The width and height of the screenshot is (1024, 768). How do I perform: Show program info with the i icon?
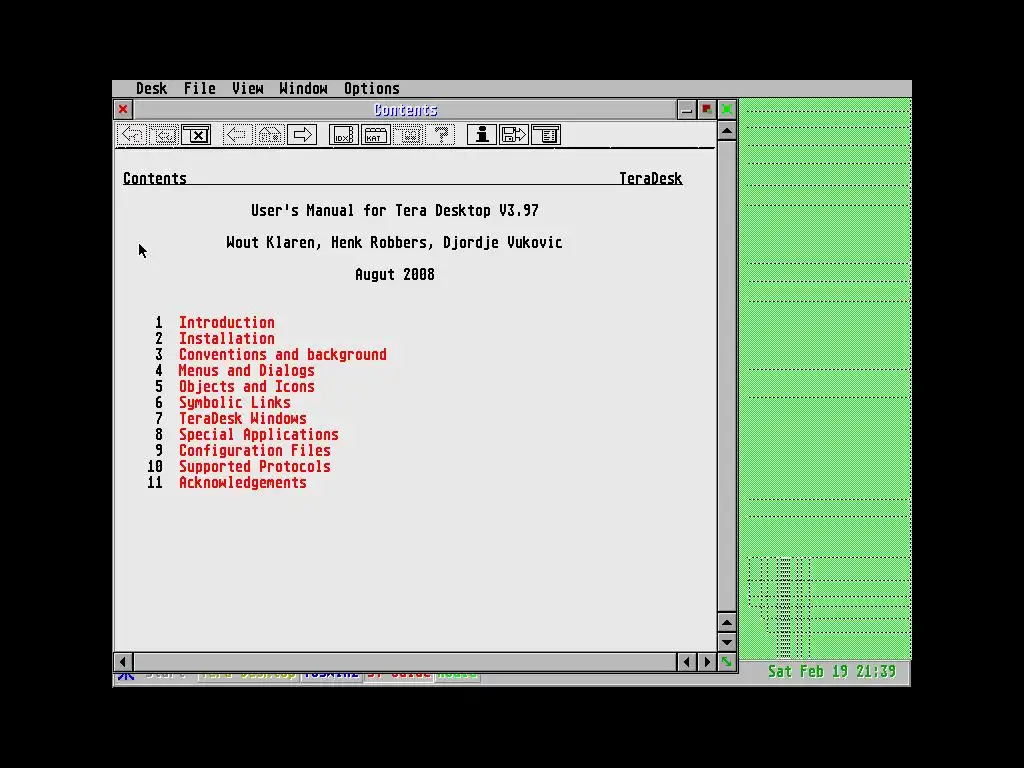(x=482, y=135)
